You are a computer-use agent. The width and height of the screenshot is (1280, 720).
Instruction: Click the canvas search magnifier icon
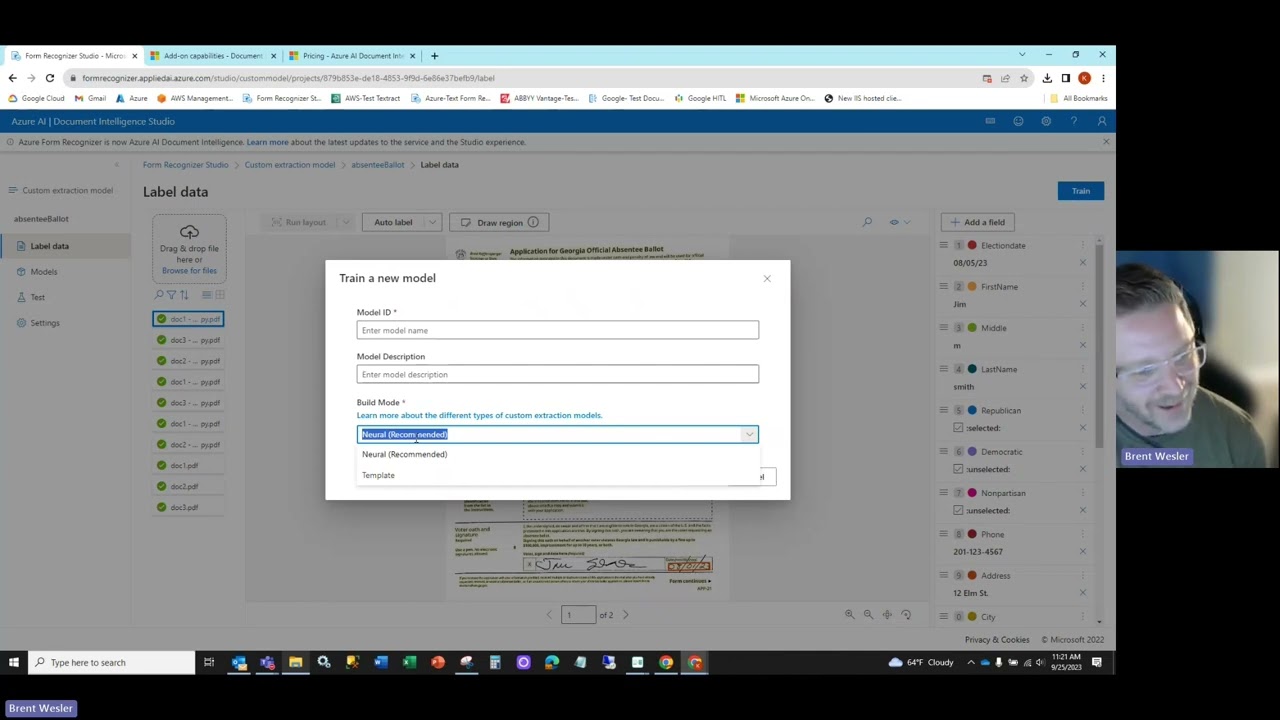pyautogui.click(x=867, y=222)
